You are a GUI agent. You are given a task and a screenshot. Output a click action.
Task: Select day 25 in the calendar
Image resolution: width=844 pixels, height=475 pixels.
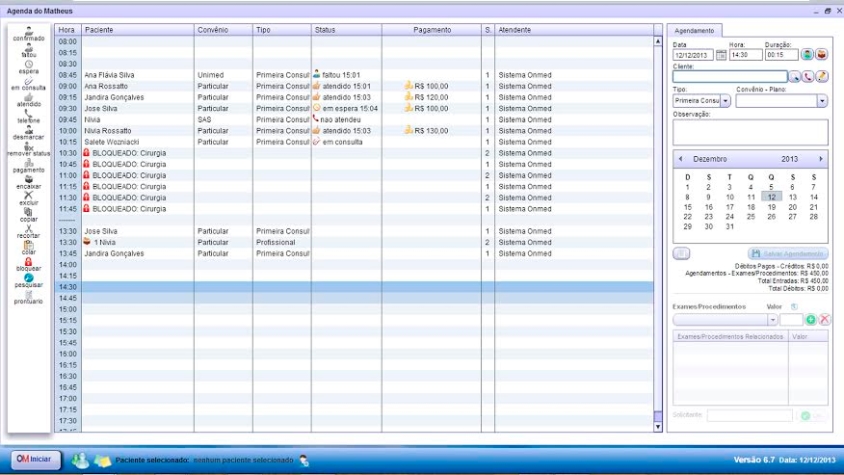[750, 217]
